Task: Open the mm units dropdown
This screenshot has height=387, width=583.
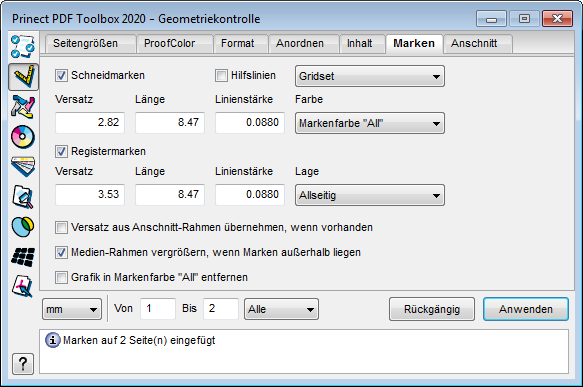Action: coord(72,309)
